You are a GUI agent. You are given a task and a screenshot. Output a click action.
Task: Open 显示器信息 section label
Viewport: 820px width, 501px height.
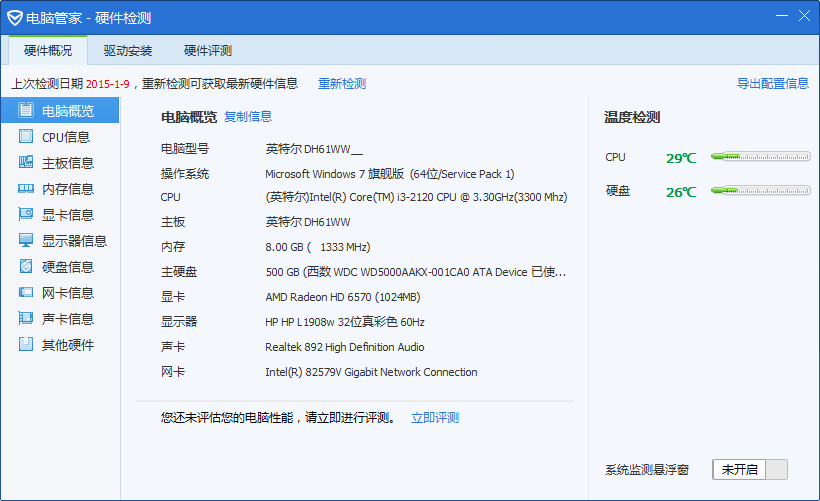(x=74, y=241)
